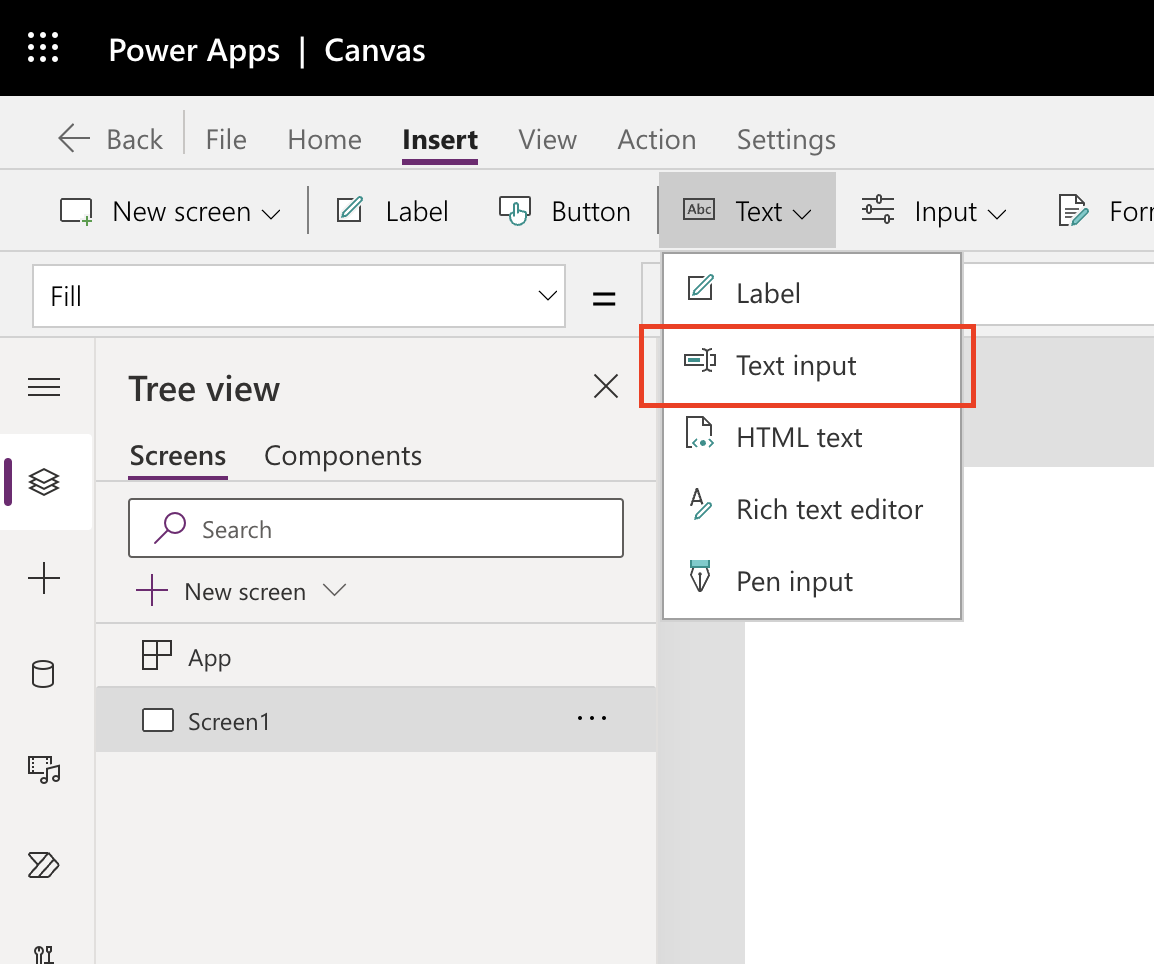Open the Tree view icon in the left rail
Screen dimensions: 1154x964
44,481
